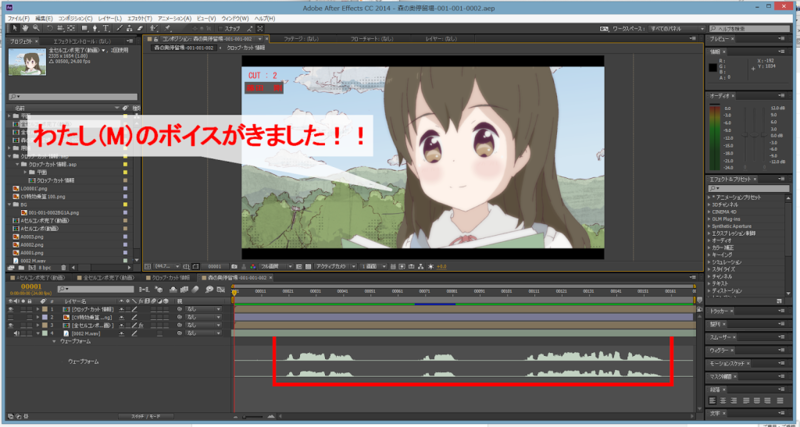Select the Roto Brush tool
The width and height of the screenshot is (800, 427).
click(x=153, y=28)
